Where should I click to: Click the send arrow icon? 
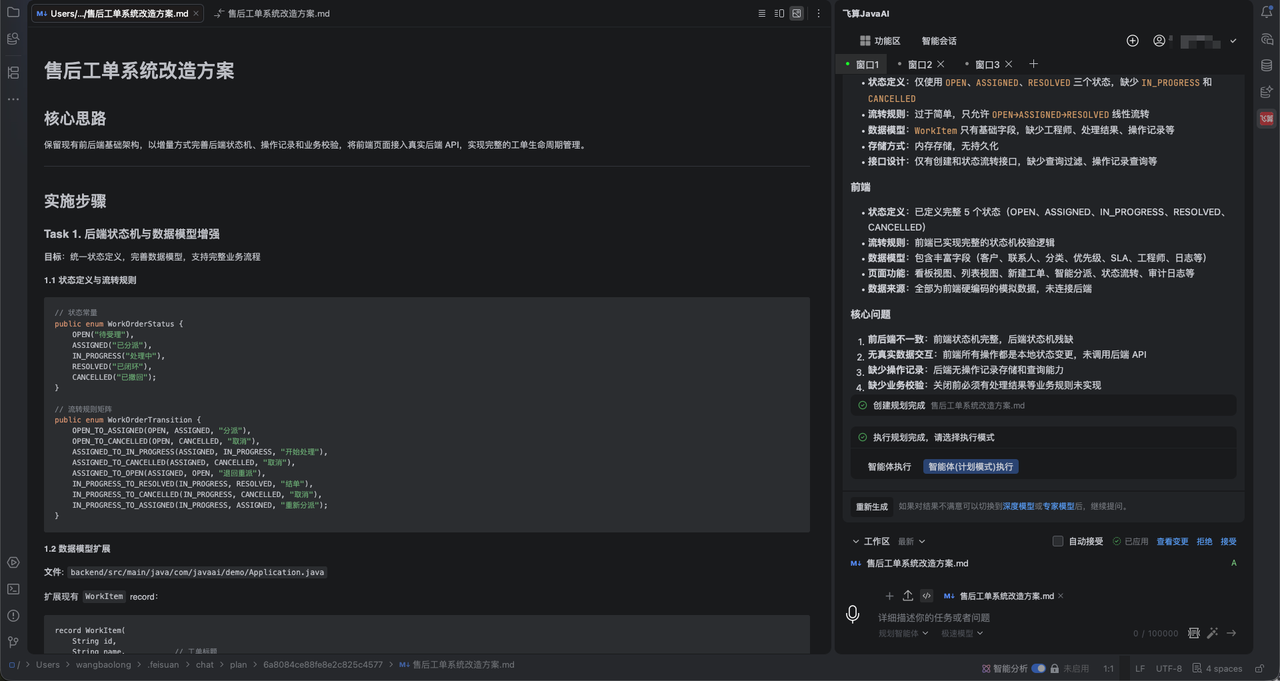[1232, 633]
